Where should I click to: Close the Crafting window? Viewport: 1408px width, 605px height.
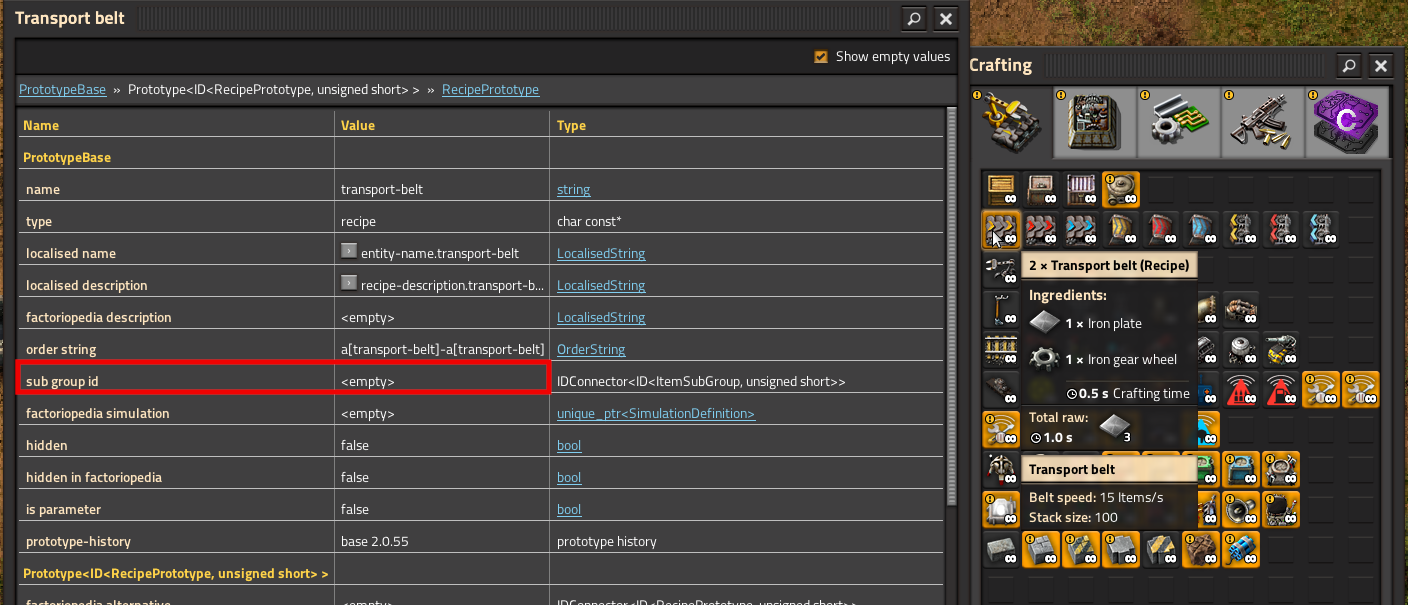click(x=1381, y=66)
